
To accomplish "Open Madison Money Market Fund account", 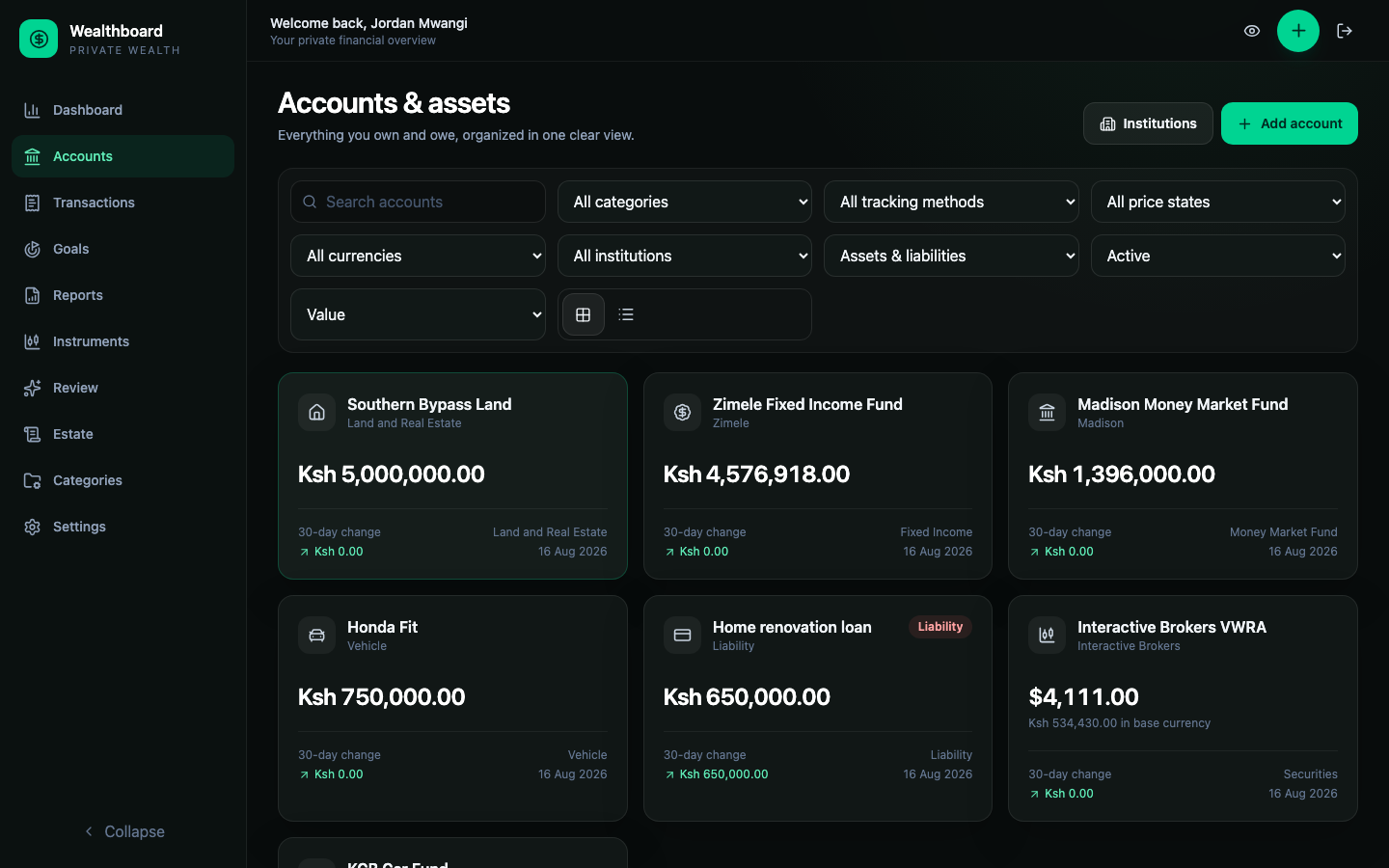I will point(1183,476).
